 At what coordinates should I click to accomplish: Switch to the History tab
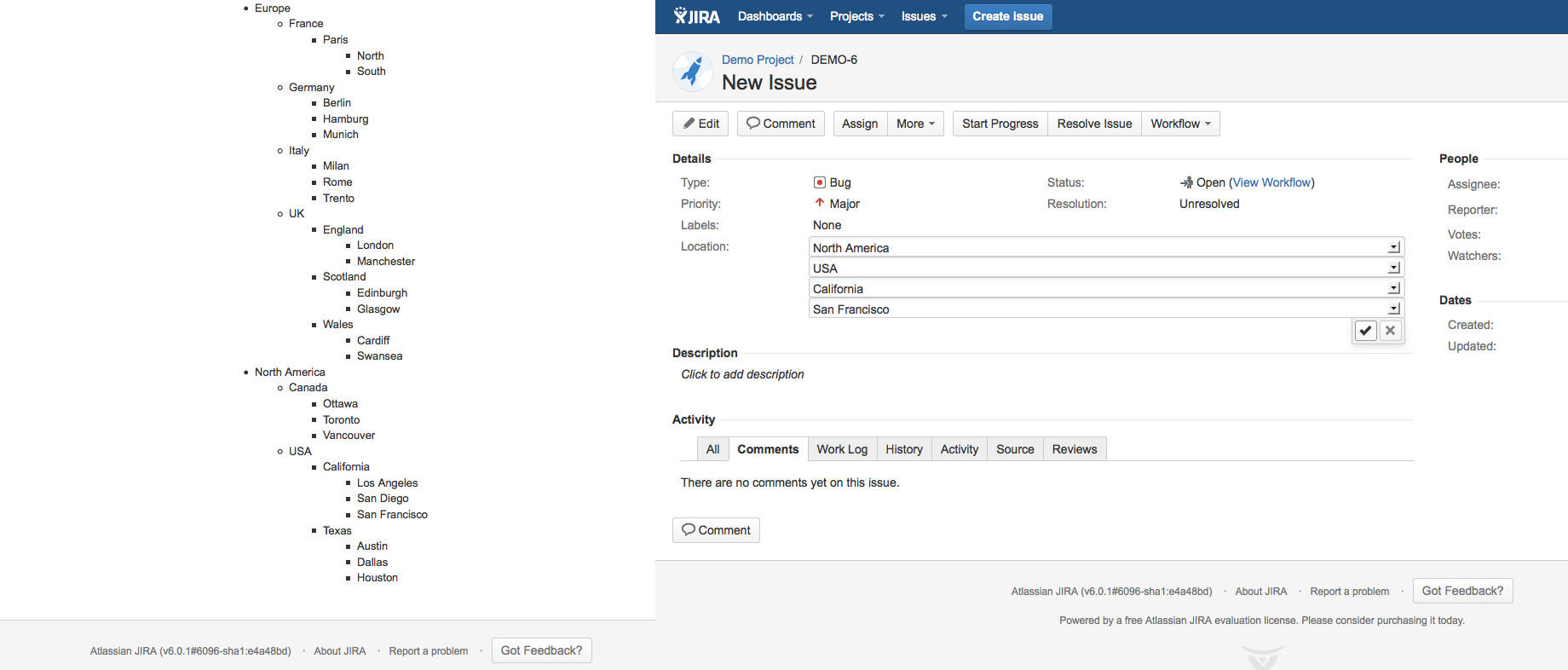tap(903, 449)
